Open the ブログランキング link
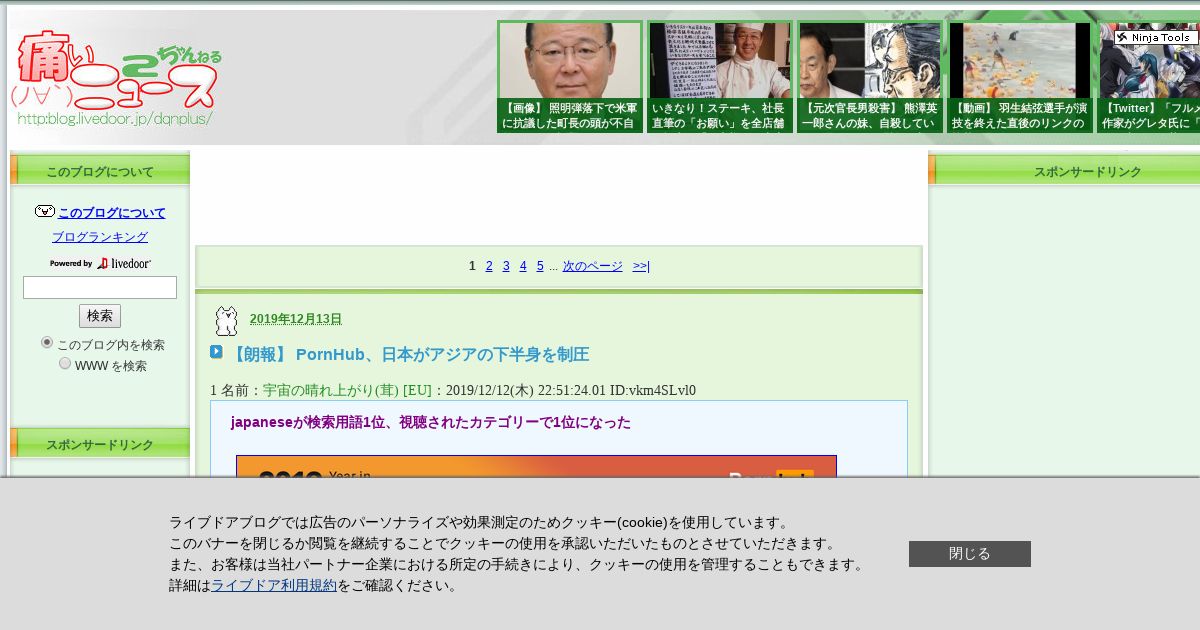This screenshot has height=630, width=1200. [100, 237]
